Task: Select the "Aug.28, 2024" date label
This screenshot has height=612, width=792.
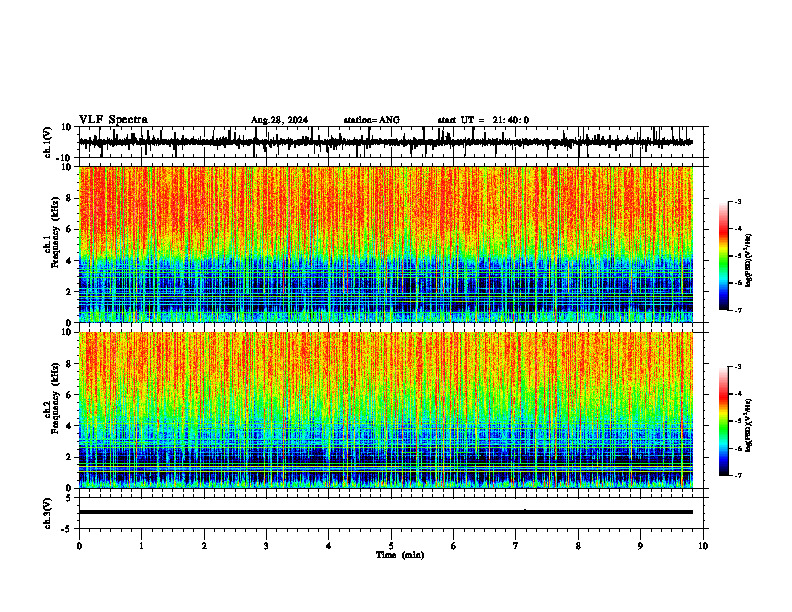Action: point(279,120)
